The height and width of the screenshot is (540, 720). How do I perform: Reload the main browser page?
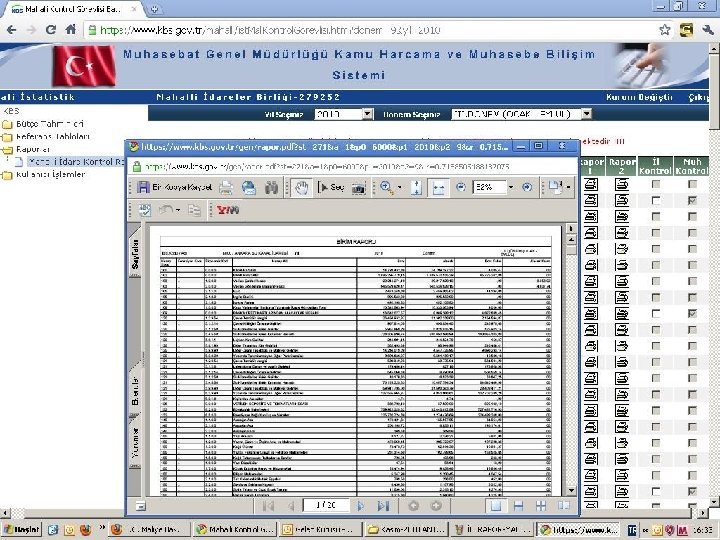pyautogui.click(x=51, y=30)
